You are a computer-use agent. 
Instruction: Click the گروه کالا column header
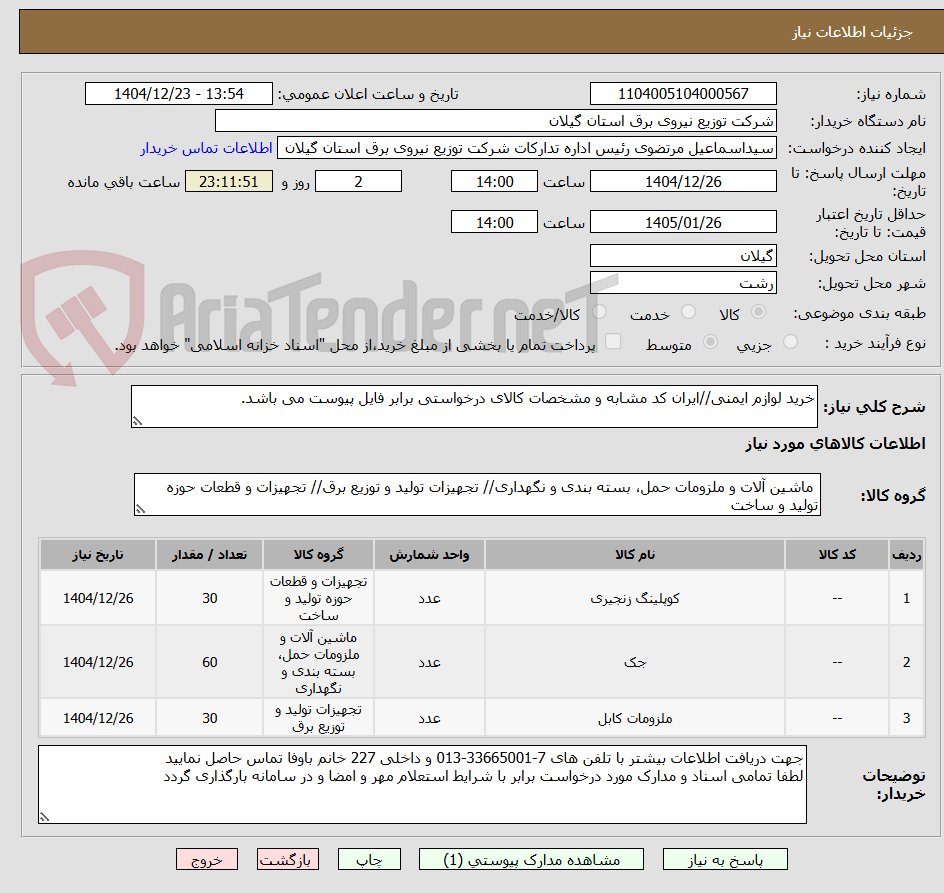tap(318, 555)
